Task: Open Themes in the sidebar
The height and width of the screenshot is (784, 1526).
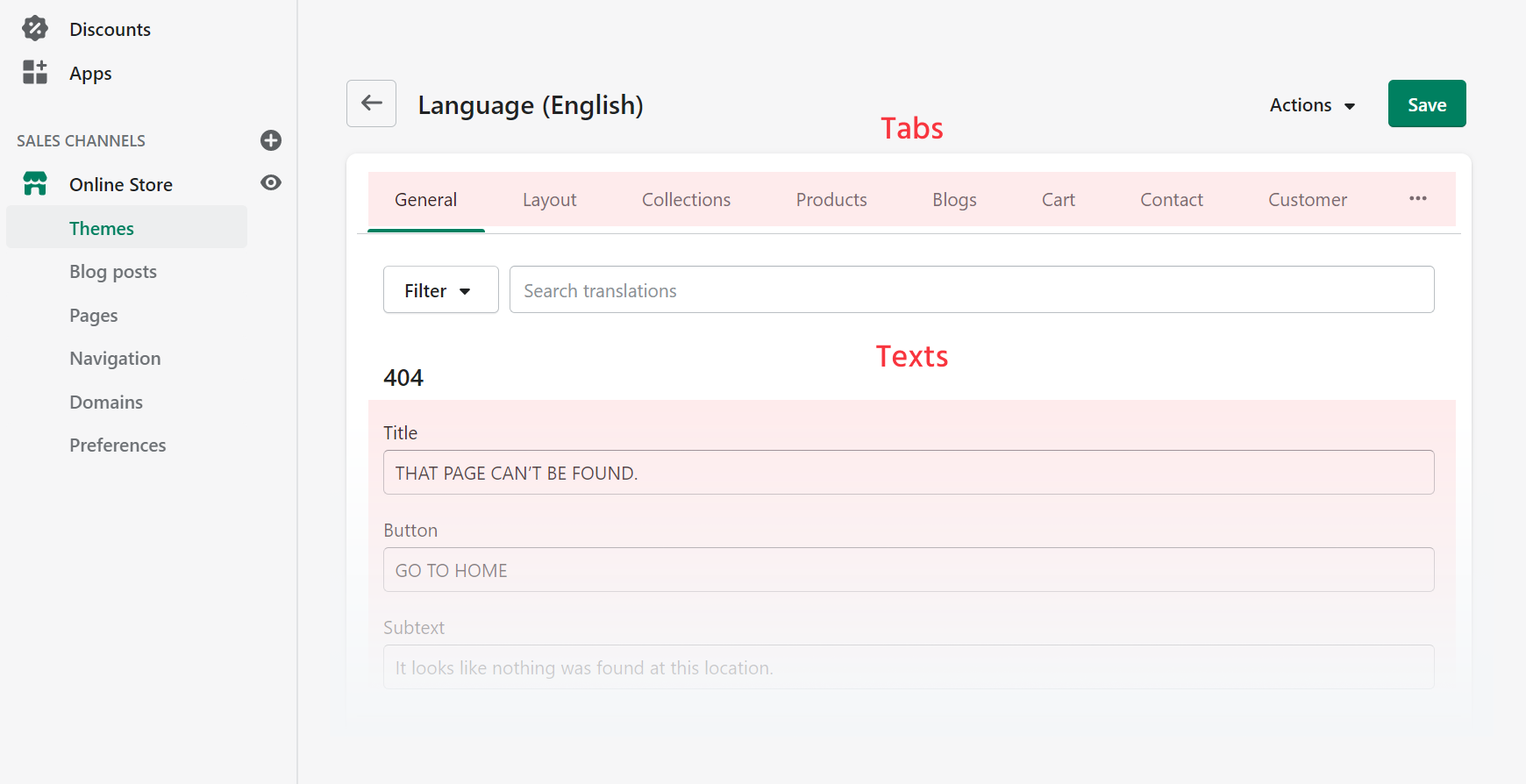Action: coord(102,228)
